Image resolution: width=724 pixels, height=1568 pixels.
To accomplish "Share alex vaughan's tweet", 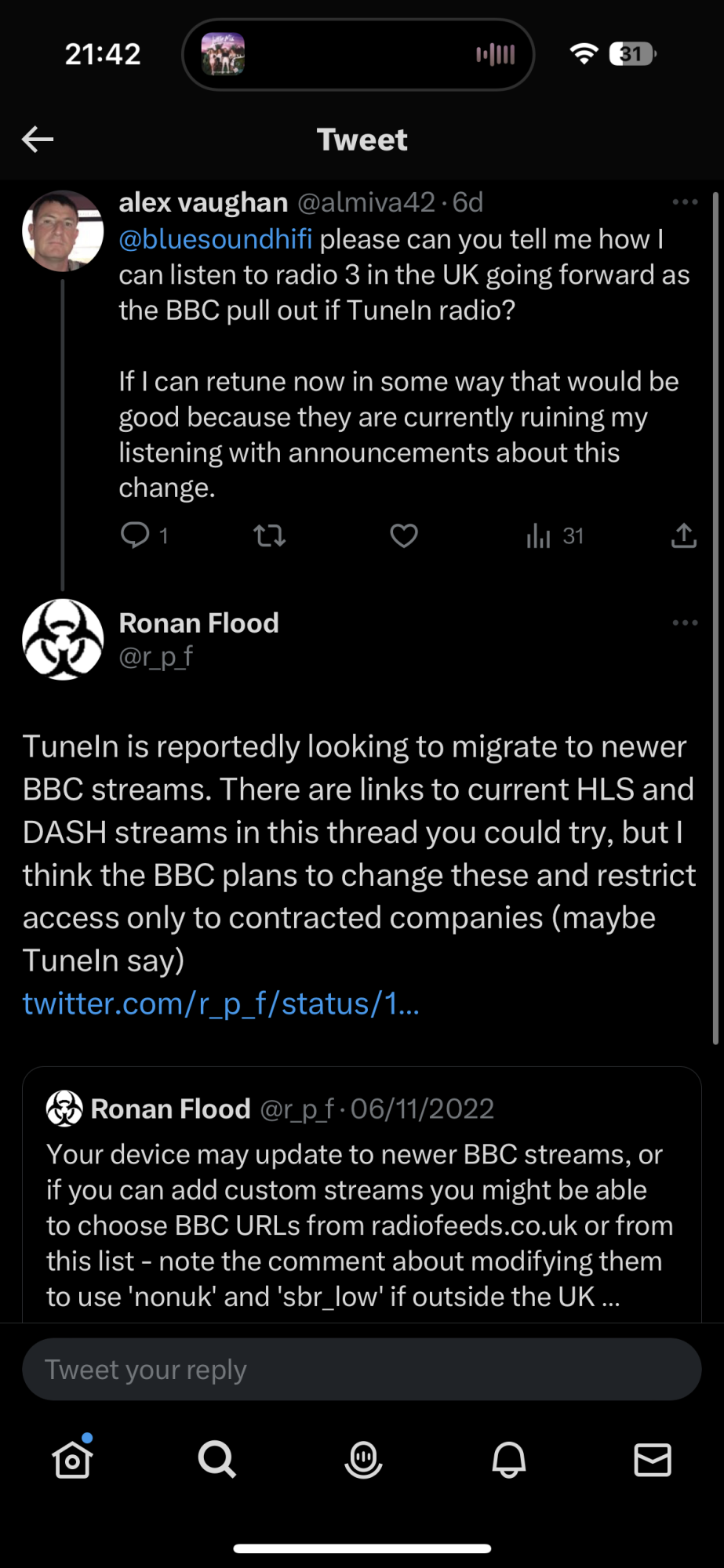I will 684,535.
